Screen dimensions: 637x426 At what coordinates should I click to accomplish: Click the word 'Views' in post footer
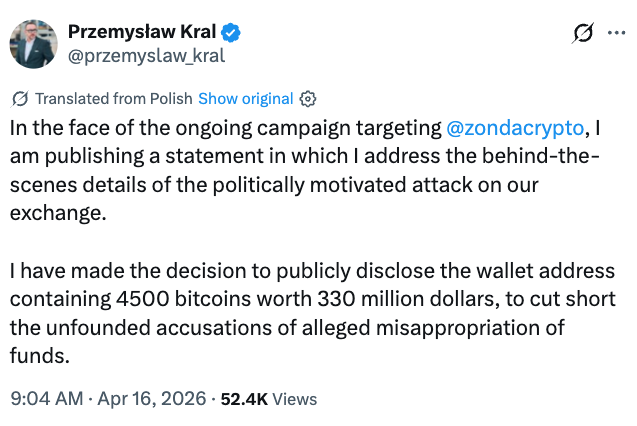pos(295,398)
